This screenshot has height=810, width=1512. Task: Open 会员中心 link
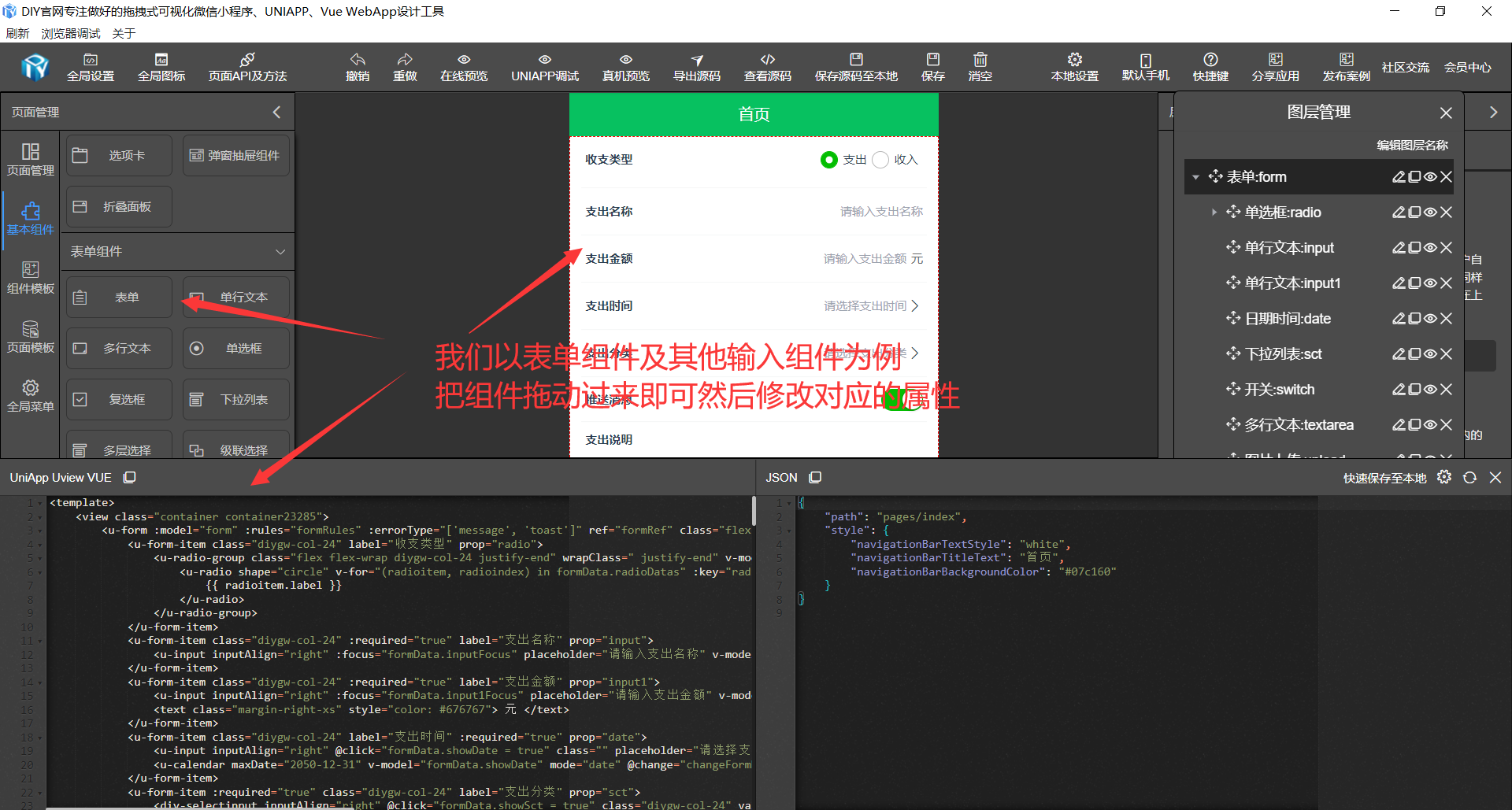[1468, 68]
